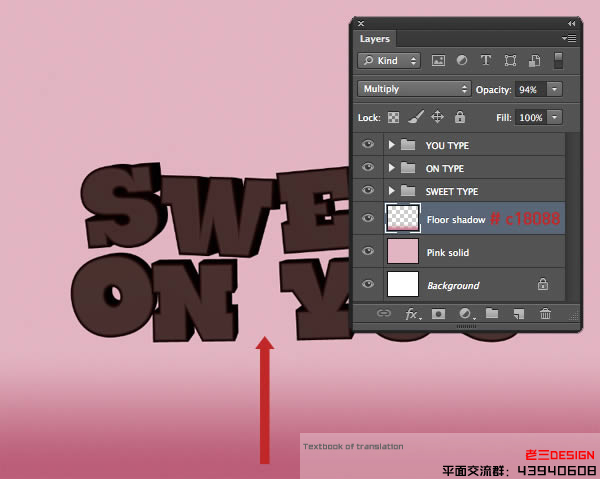Click the Pink solid layer thumbnail

403,251
